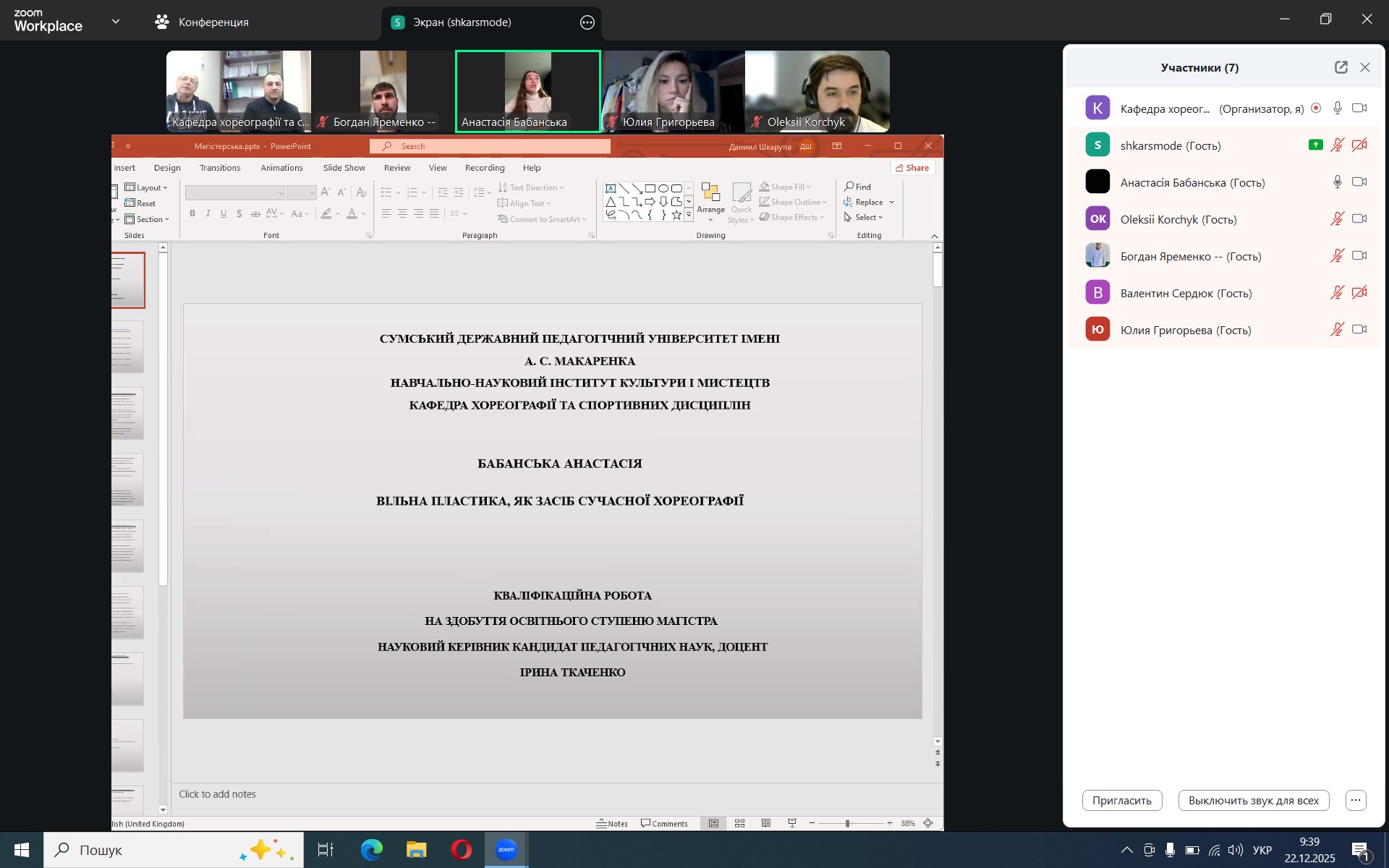Switch to the Slide Show tab
The height and width of the screenshot is (868, 1389).
tap(344, 168)
